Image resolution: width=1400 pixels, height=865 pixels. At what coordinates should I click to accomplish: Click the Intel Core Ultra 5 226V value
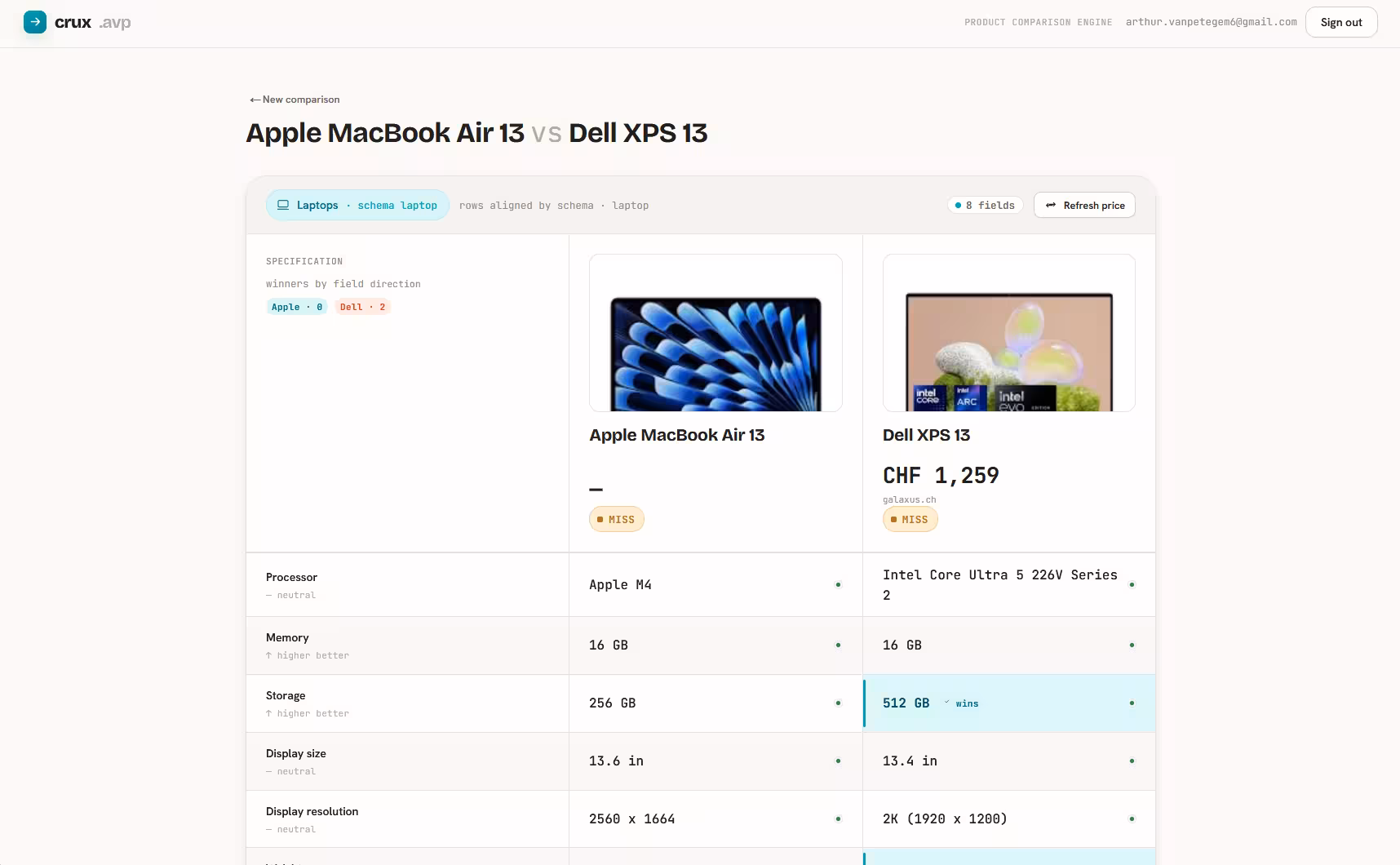pyautogui.click(x=1000, y=585)
